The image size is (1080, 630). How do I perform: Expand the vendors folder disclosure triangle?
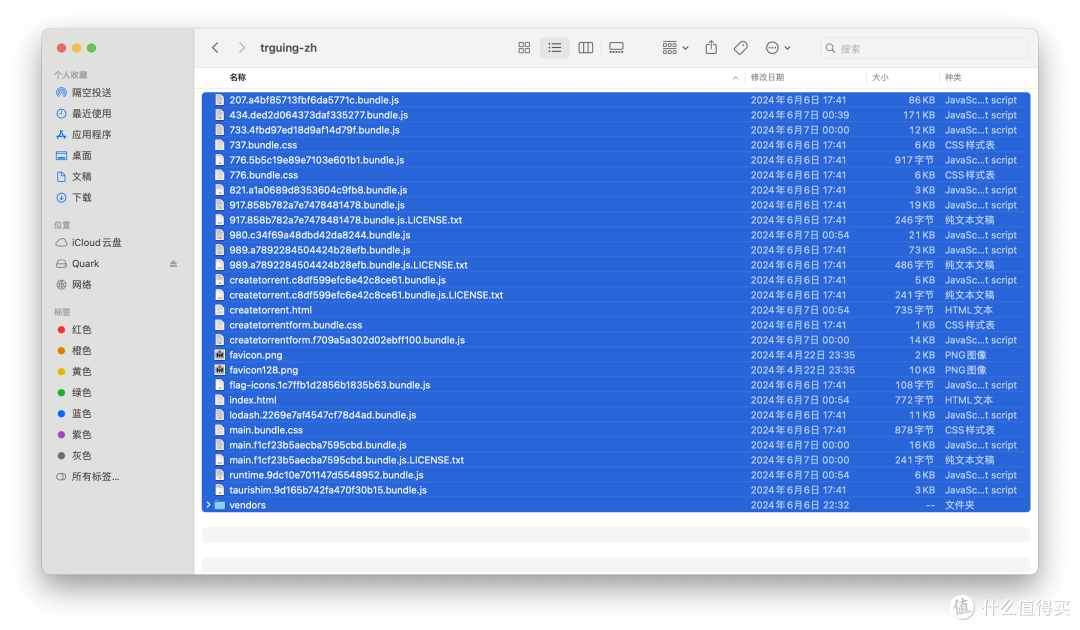[x=209, y=505]
